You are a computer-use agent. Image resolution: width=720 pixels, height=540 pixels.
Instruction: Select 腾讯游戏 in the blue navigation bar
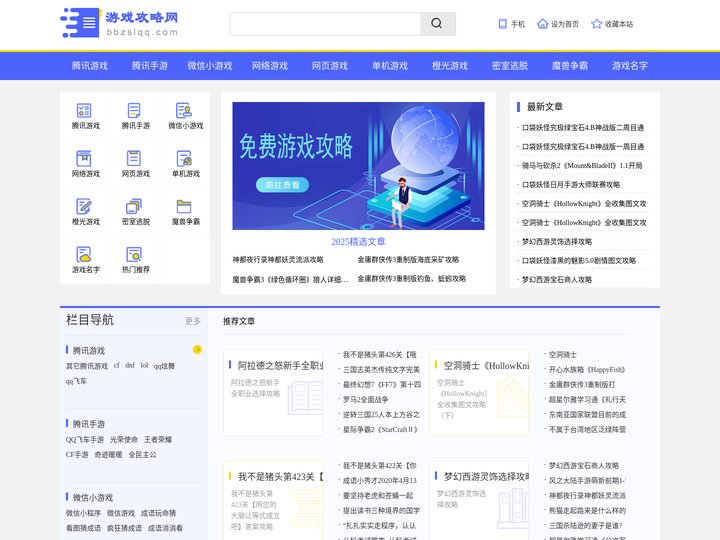click(90, 66)
